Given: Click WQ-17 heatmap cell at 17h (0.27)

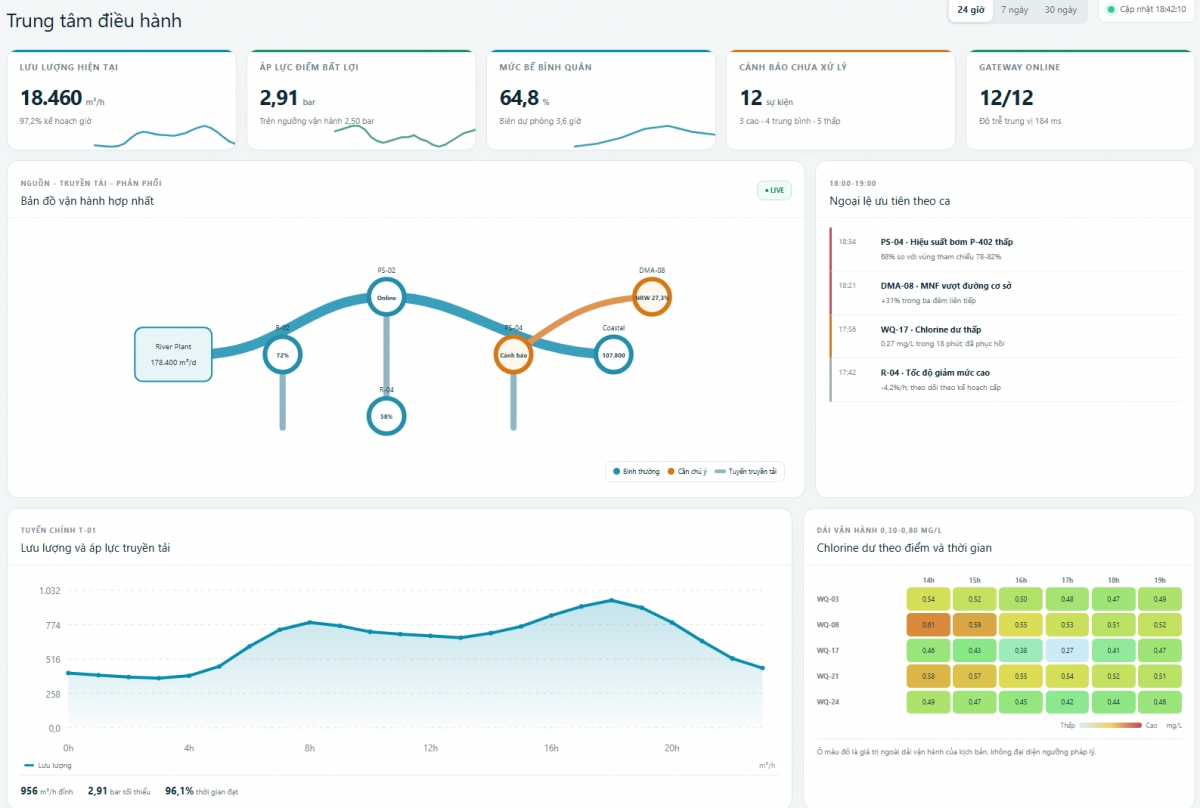Looking at the screenshot, I should [x=1067, y=651].
